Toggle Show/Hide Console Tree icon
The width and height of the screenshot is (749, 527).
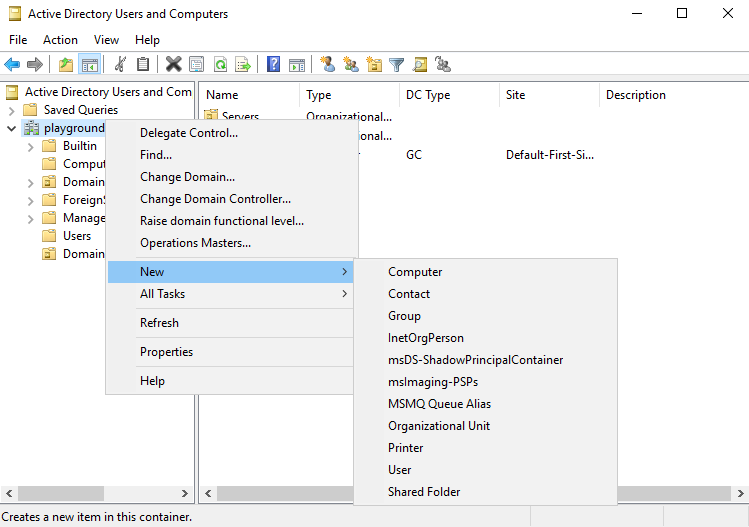tap(89, 64)
